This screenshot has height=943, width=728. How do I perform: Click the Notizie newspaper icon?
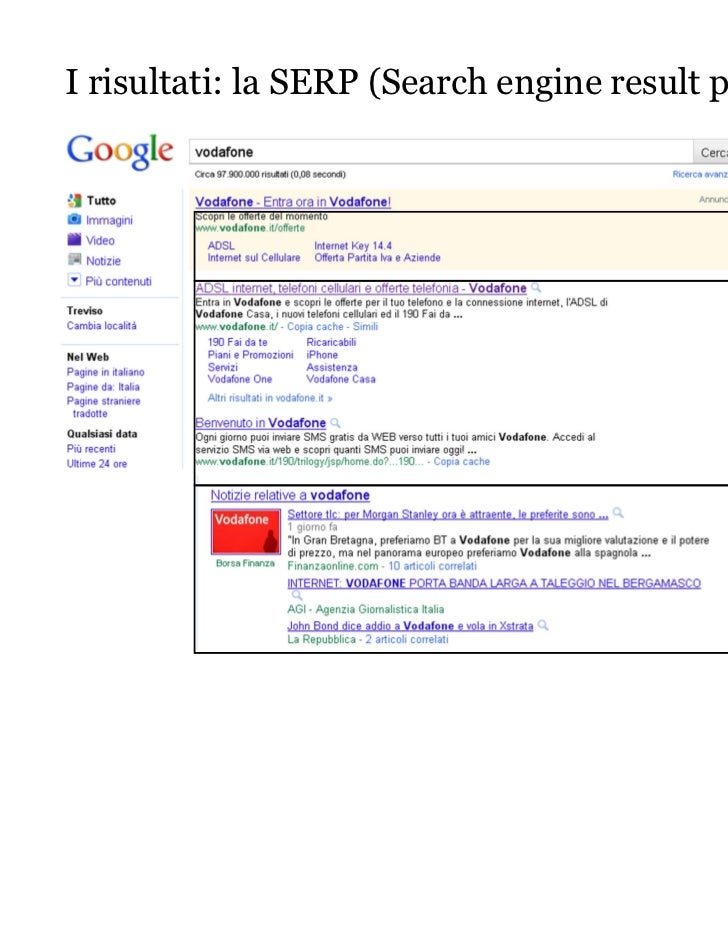(74, 260)
